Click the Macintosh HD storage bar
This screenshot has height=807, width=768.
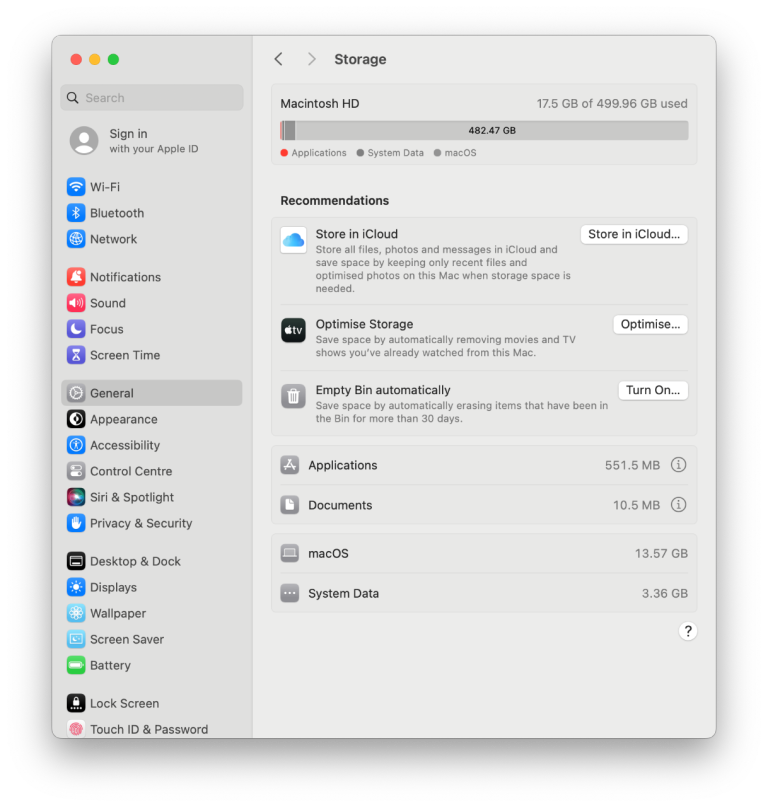[x=484, y=130]
